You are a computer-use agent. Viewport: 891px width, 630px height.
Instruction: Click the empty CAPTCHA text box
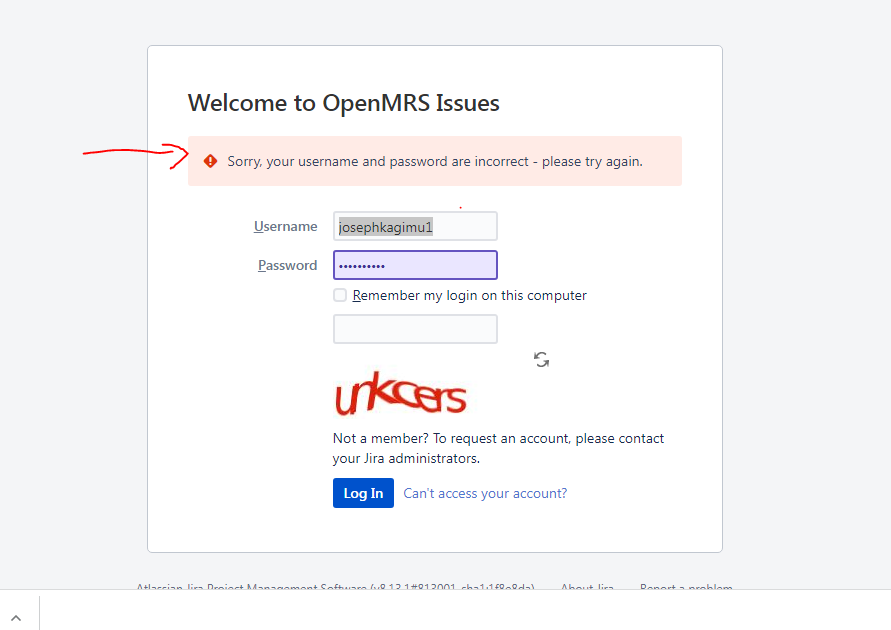[x=415, y=329]
